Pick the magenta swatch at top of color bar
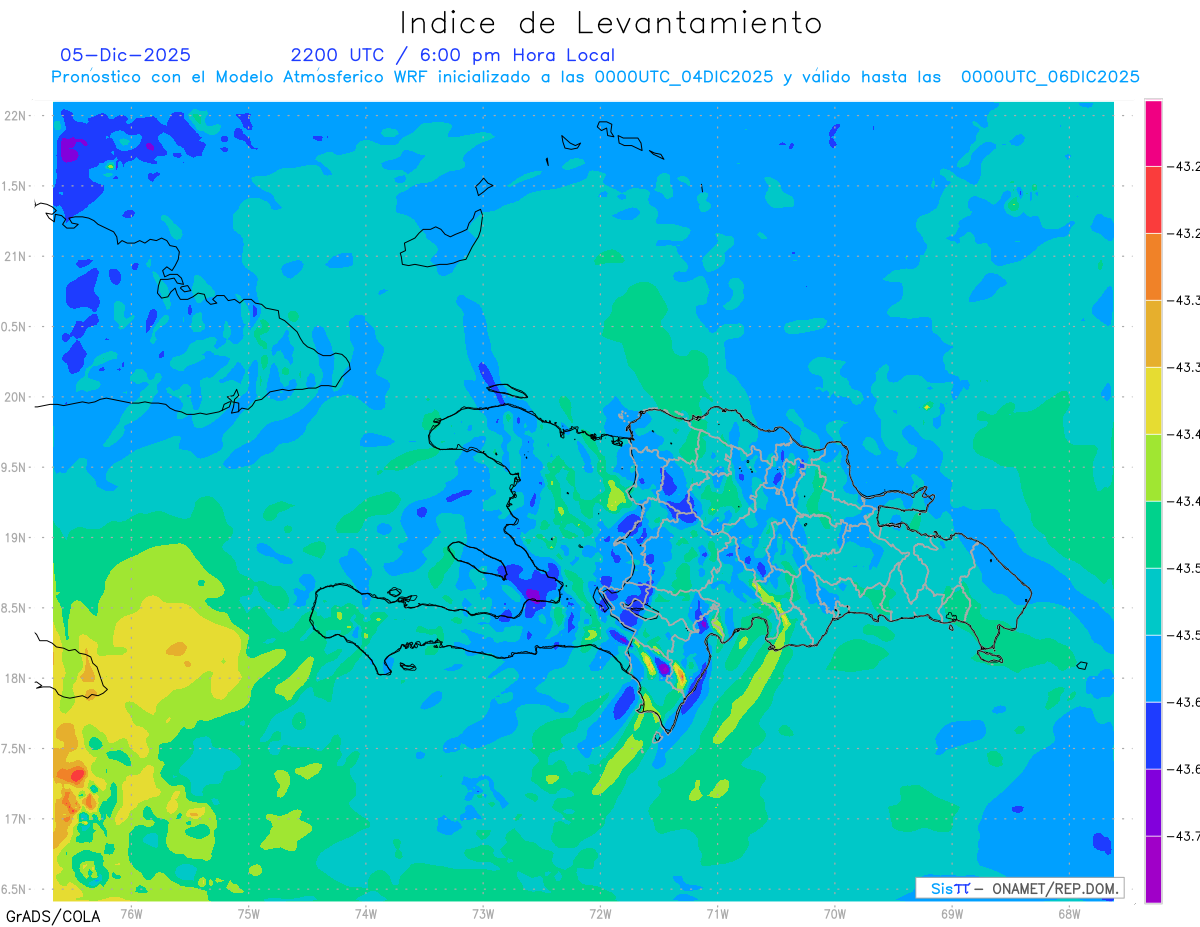The image size is (1200, 927). 1153,133
